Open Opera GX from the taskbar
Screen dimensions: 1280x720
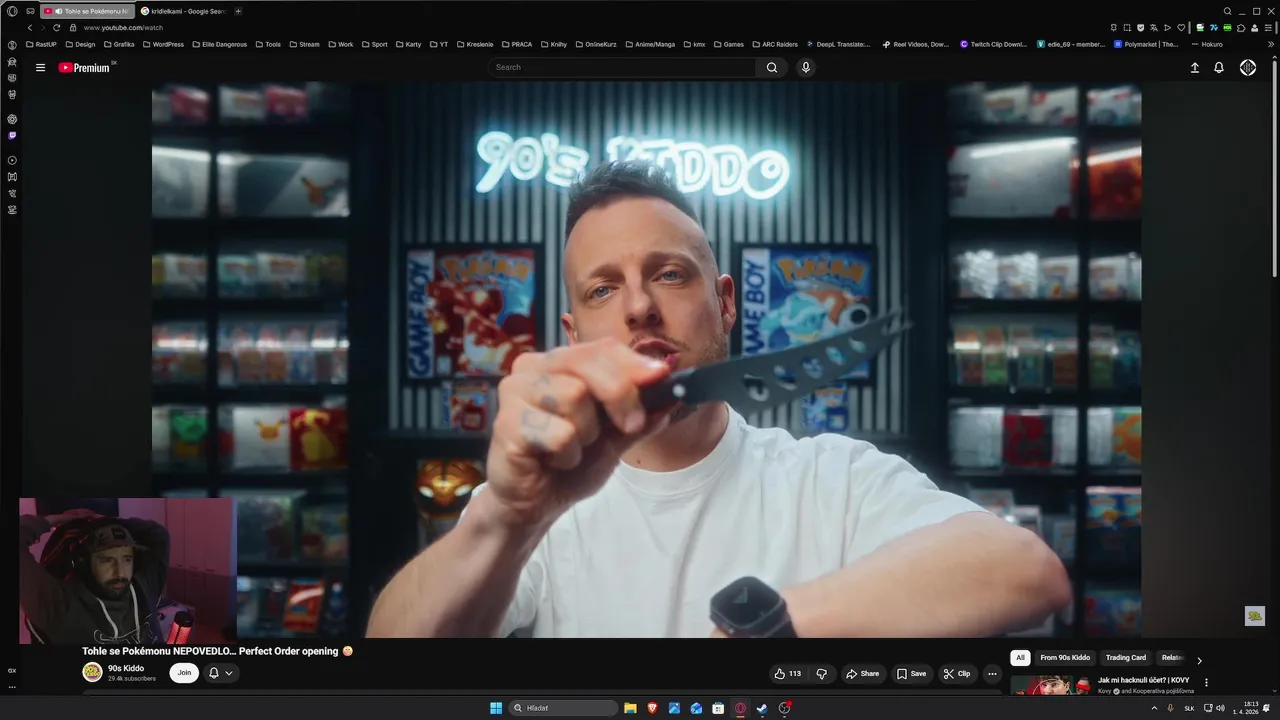tap(740, 708)
